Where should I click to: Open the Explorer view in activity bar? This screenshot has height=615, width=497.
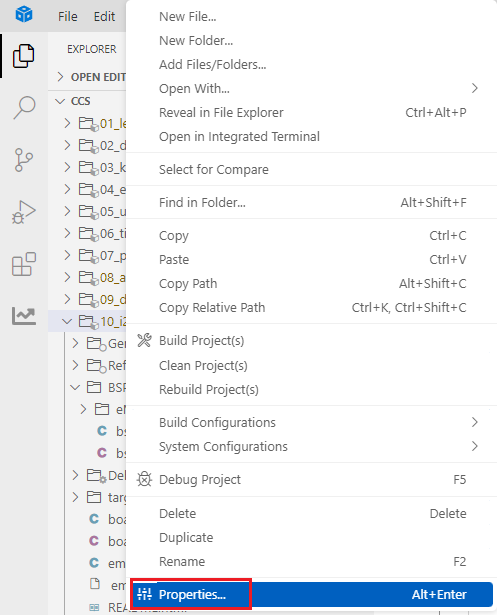pos(24,56)
